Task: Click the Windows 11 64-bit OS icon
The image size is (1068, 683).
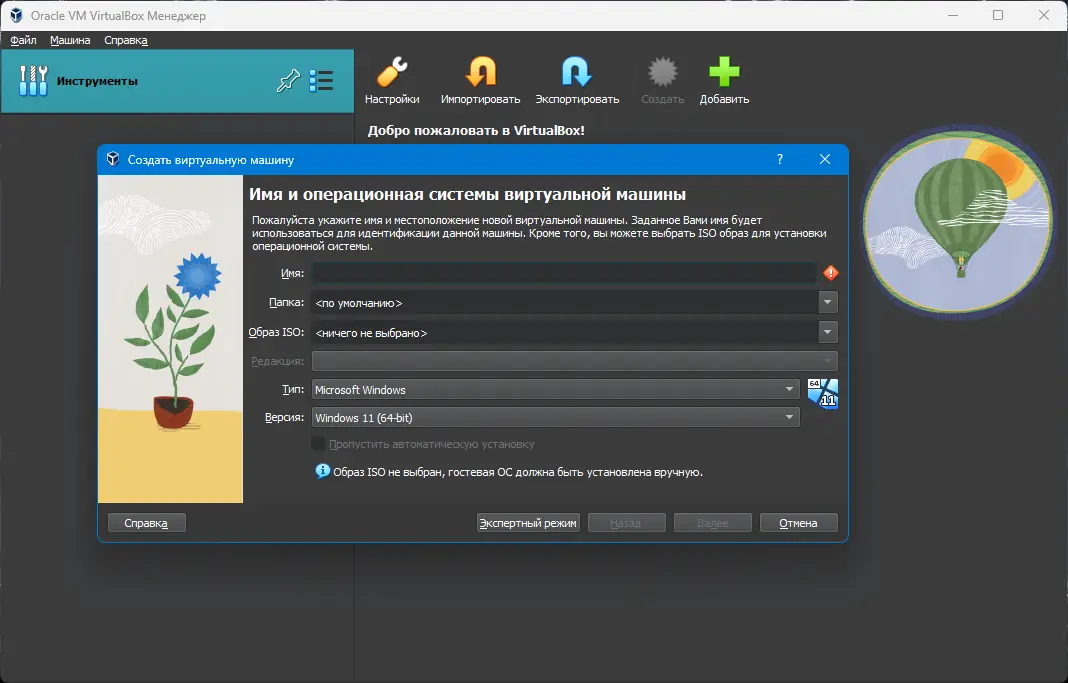Action: coord(823,394)
